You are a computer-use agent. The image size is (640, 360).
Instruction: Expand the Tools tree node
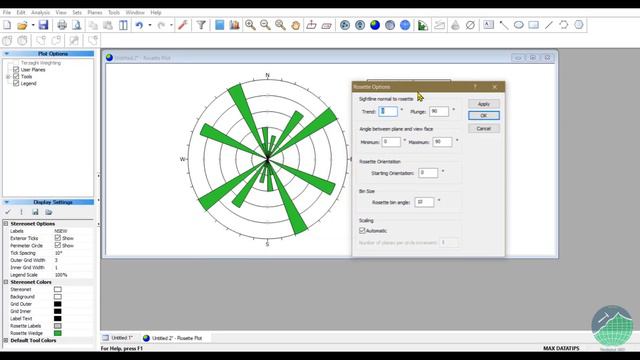tap(8, 77)
